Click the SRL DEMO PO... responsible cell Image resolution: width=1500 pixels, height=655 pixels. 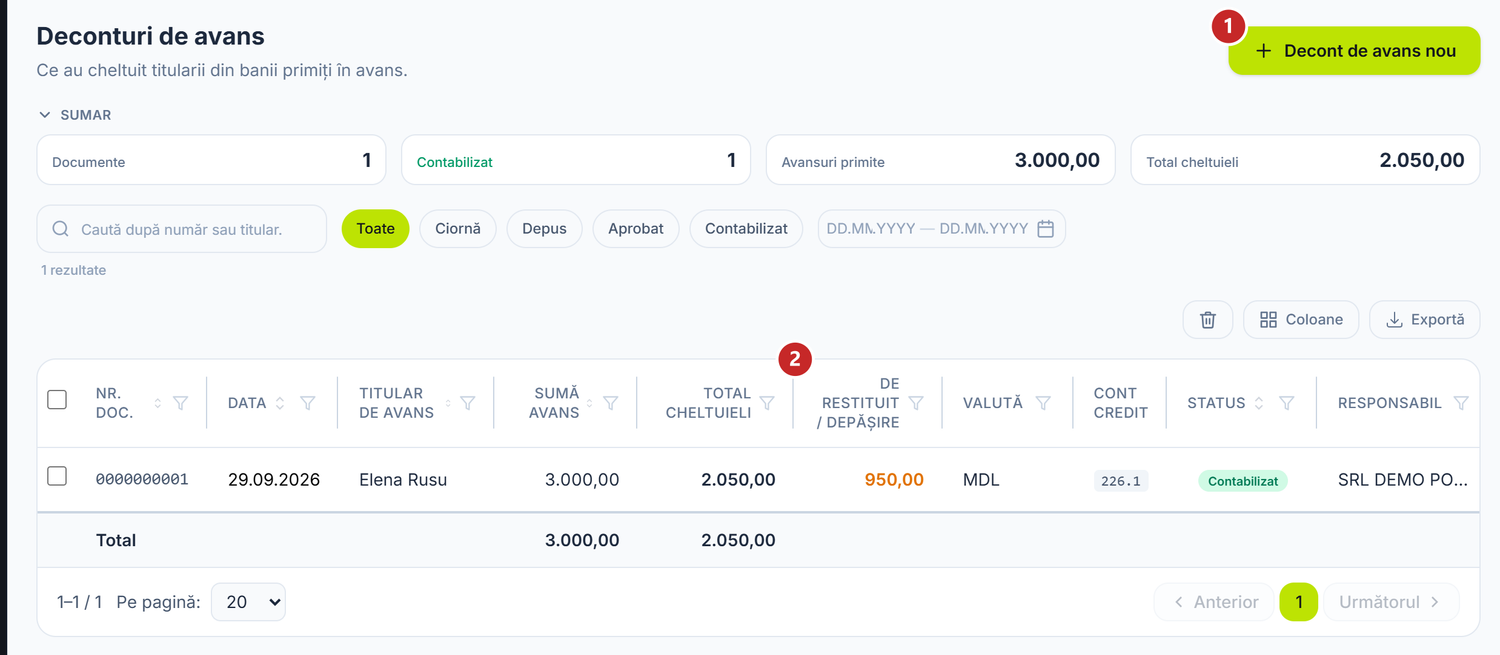pyautogui.click(x=1403, y=480)
